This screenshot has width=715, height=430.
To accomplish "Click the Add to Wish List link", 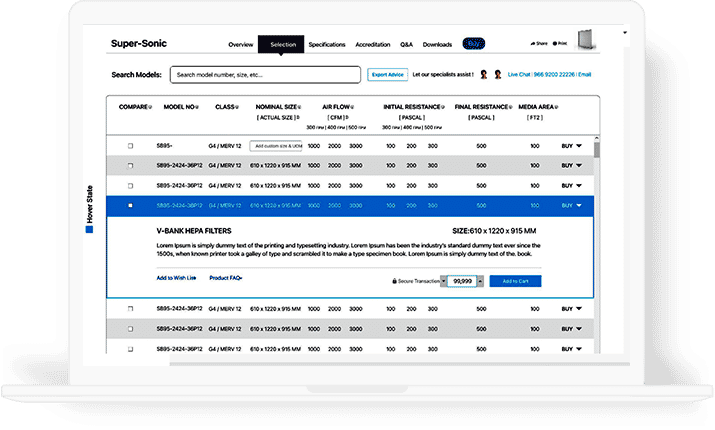I will coord(177,277).
